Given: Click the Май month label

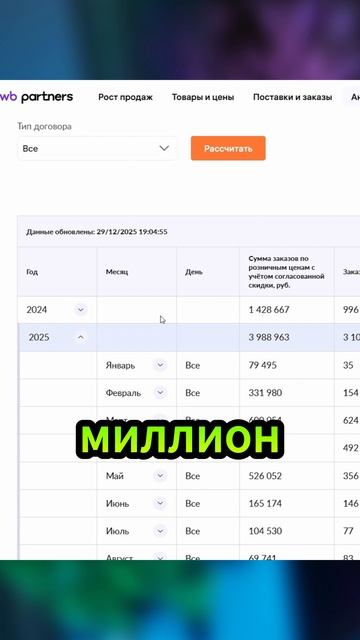Looking at the screenshot, I should coord(115,476).
